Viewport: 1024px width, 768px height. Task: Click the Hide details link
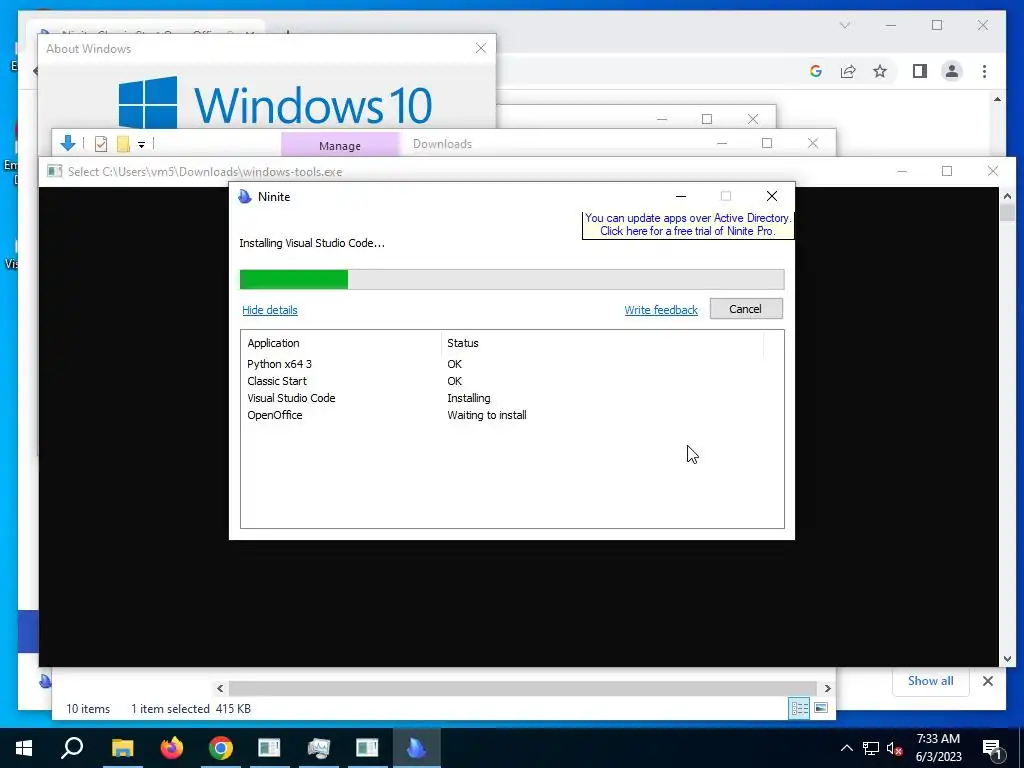270,310
